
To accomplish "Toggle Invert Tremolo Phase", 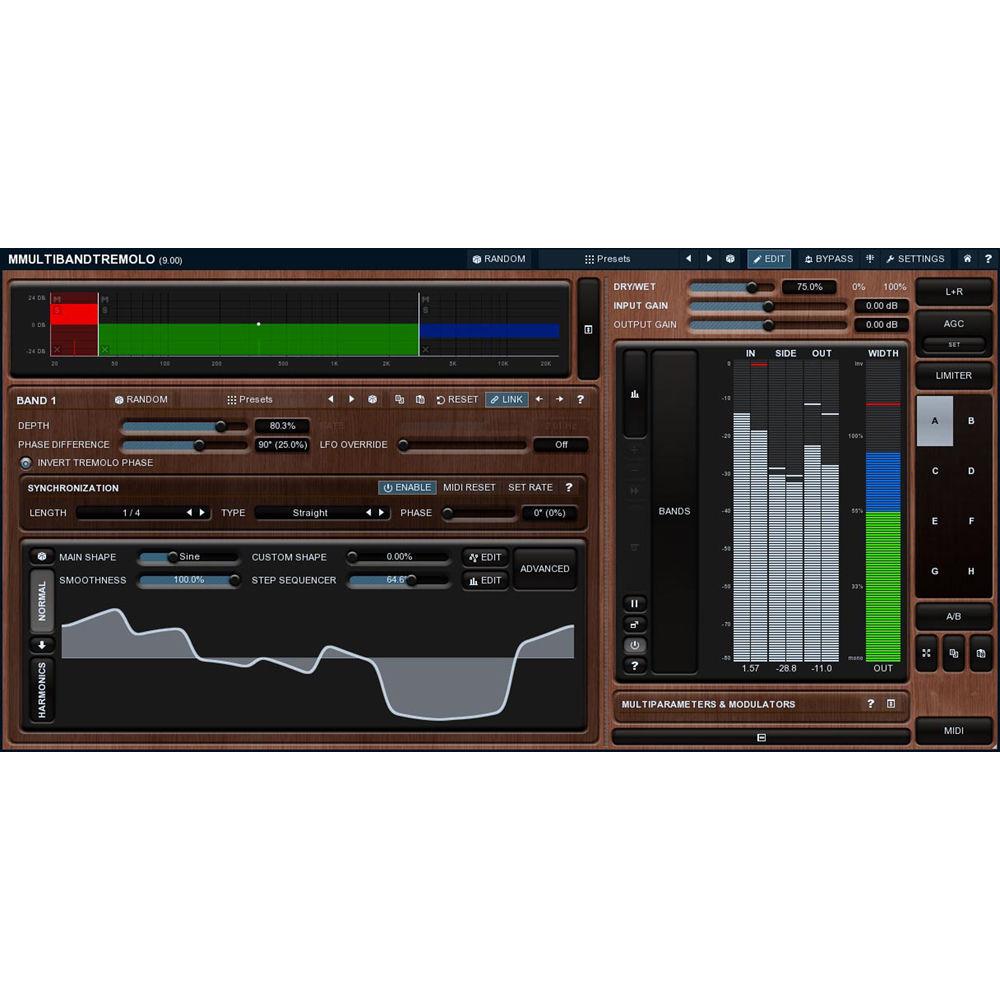I will tap(26, 462).
